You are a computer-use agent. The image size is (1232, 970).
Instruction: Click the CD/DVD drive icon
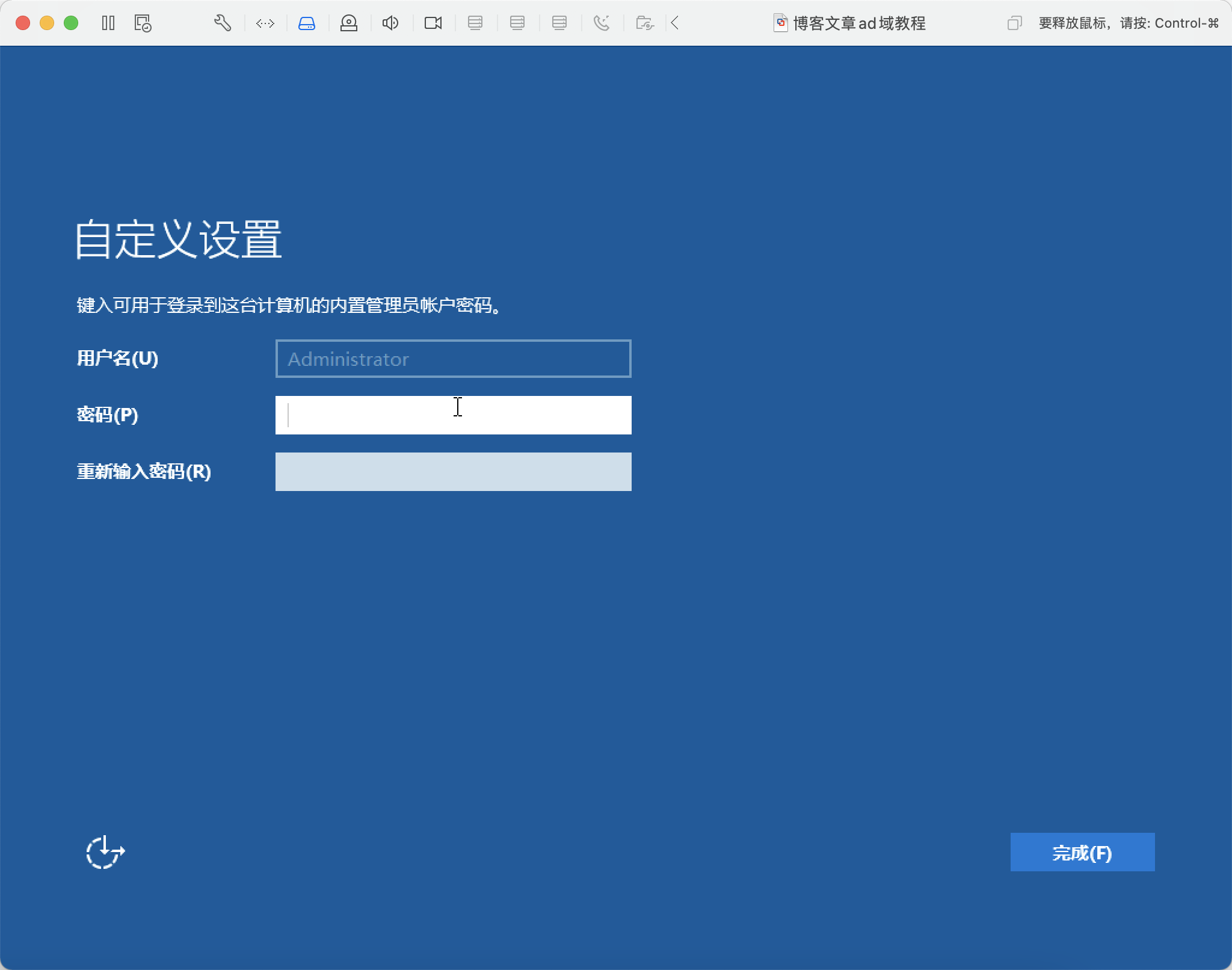pos(349,23)
